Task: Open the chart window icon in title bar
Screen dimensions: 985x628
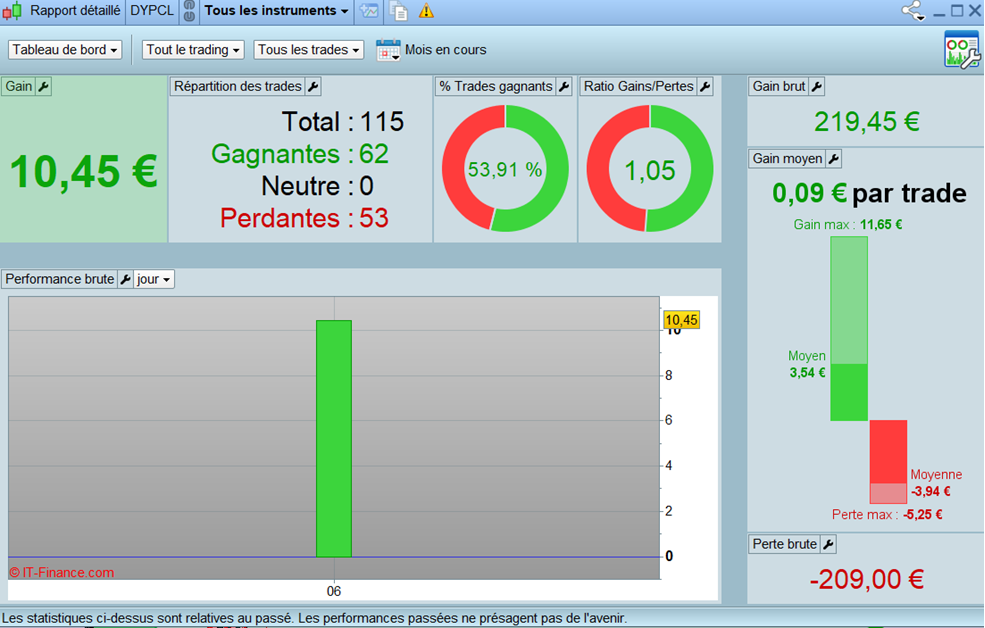Action: [369, 11]
